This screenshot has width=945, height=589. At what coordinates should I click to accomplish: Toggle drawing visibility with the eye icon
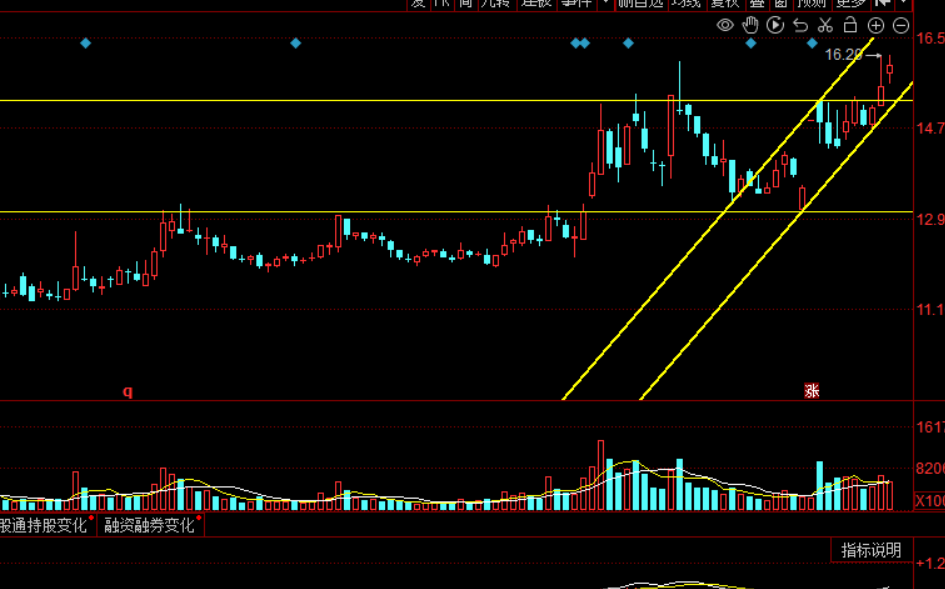click(x=725, y=25)
